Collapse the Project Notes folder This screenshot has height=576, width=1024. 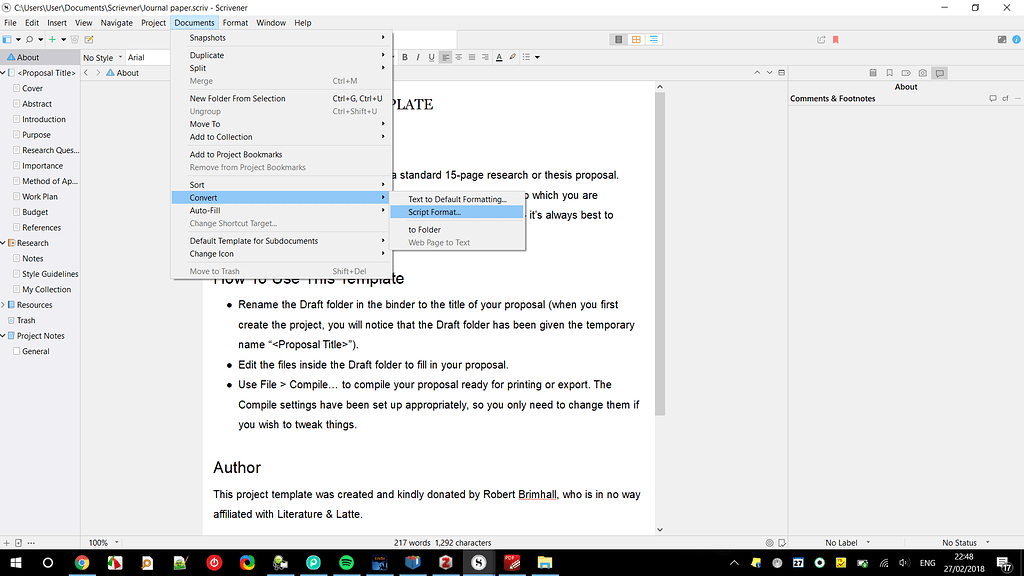3,336
